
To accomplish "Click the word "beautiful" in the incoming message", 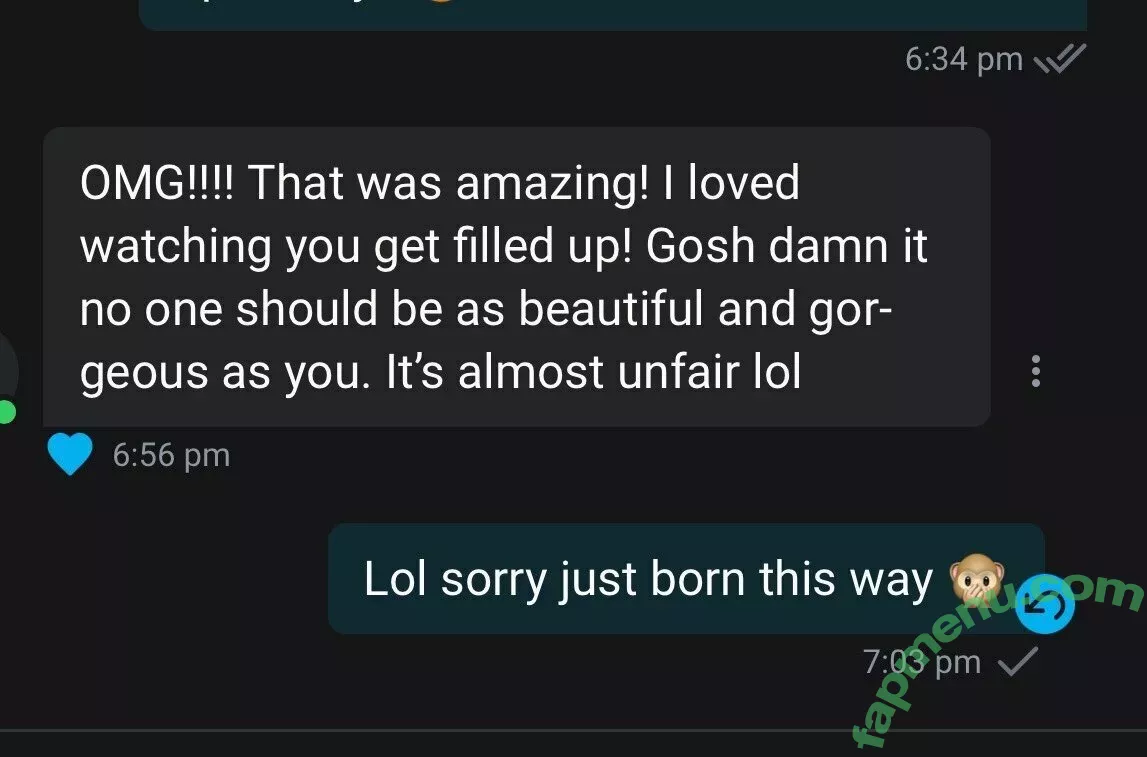I will tap(611, 308).
